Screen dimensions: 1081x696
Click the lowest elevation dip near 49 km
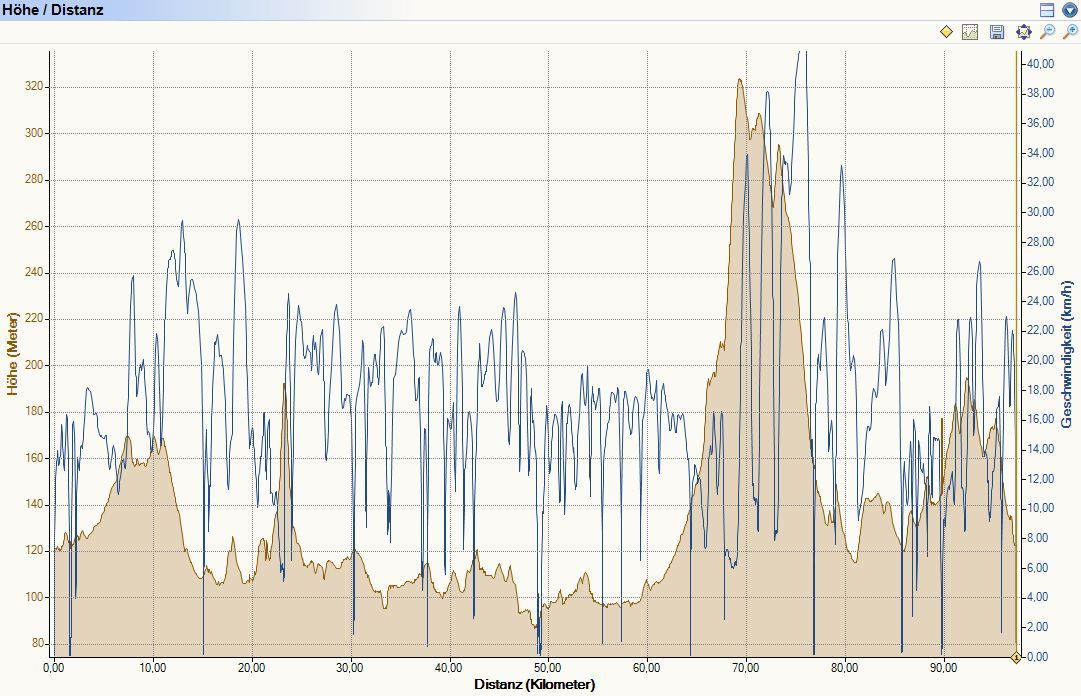coord(538,626)
